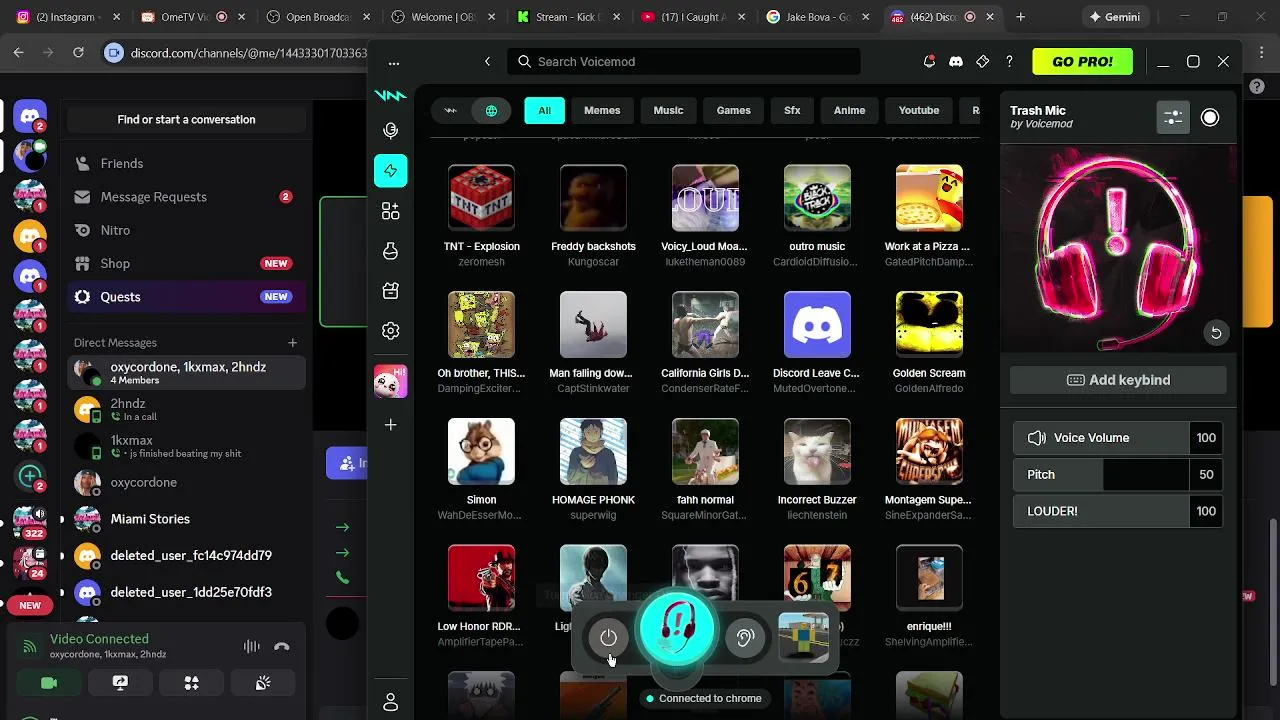Viewport: 1280px width, 720px height.
Task: Switch to my sounds waveform view toggle
Action: [451, 111]
